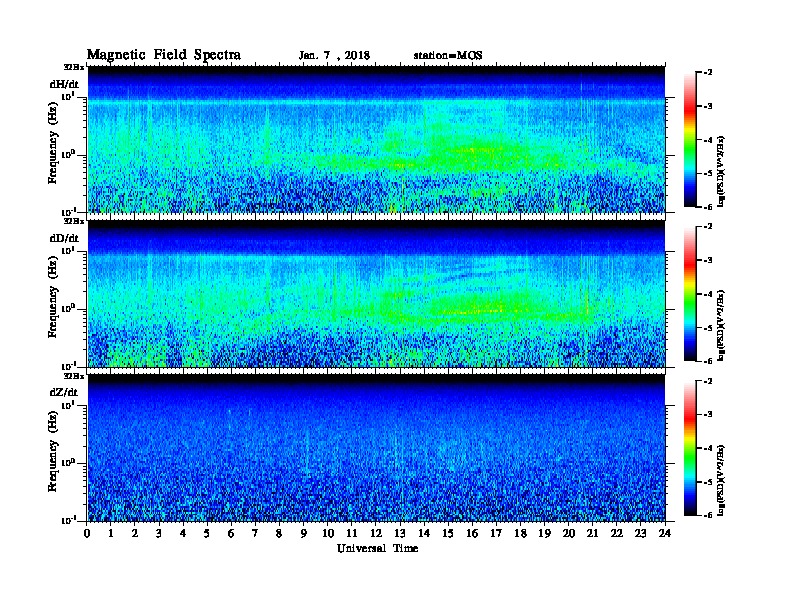The image size is (792, 612).
Task: Click hour tick label 23 on time axis
Action: coord(641,534)
